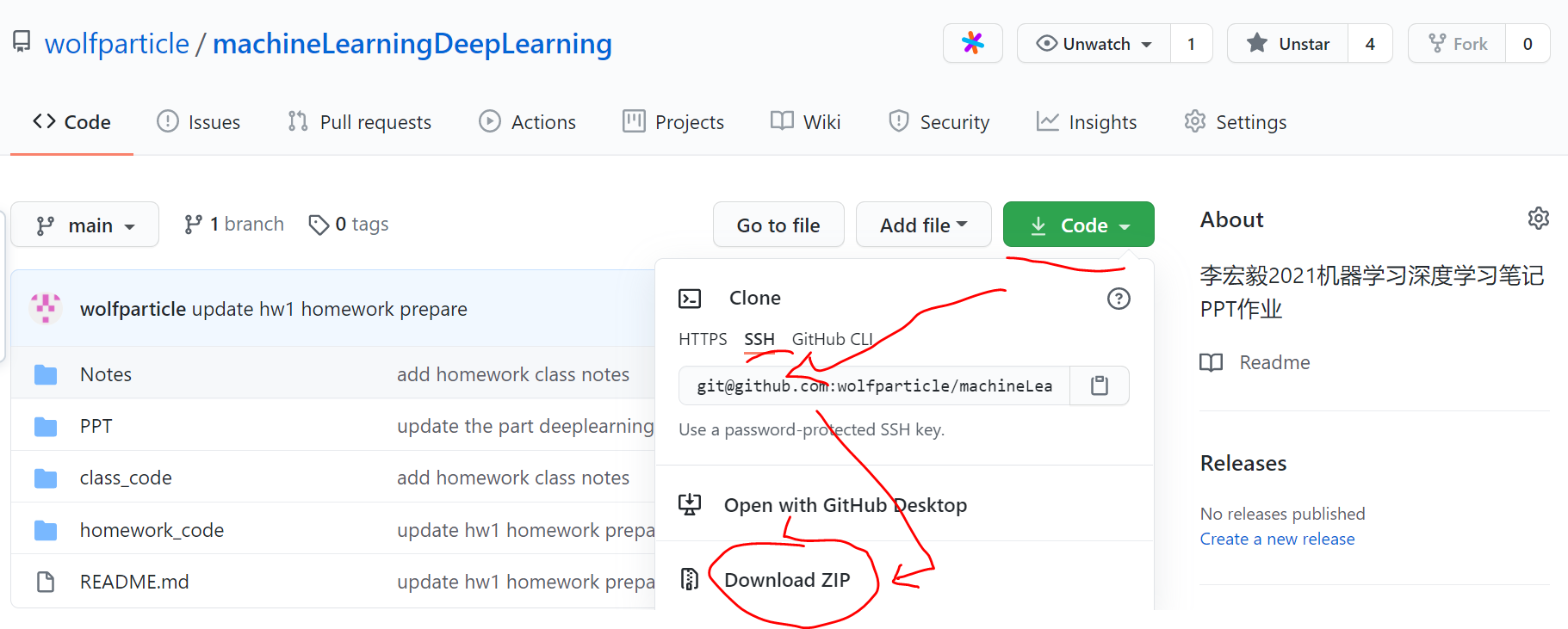The image size is (1568, 629).
Task: Click the PPT folder icon
Action: pyautogui.click(x=46, y=426)
